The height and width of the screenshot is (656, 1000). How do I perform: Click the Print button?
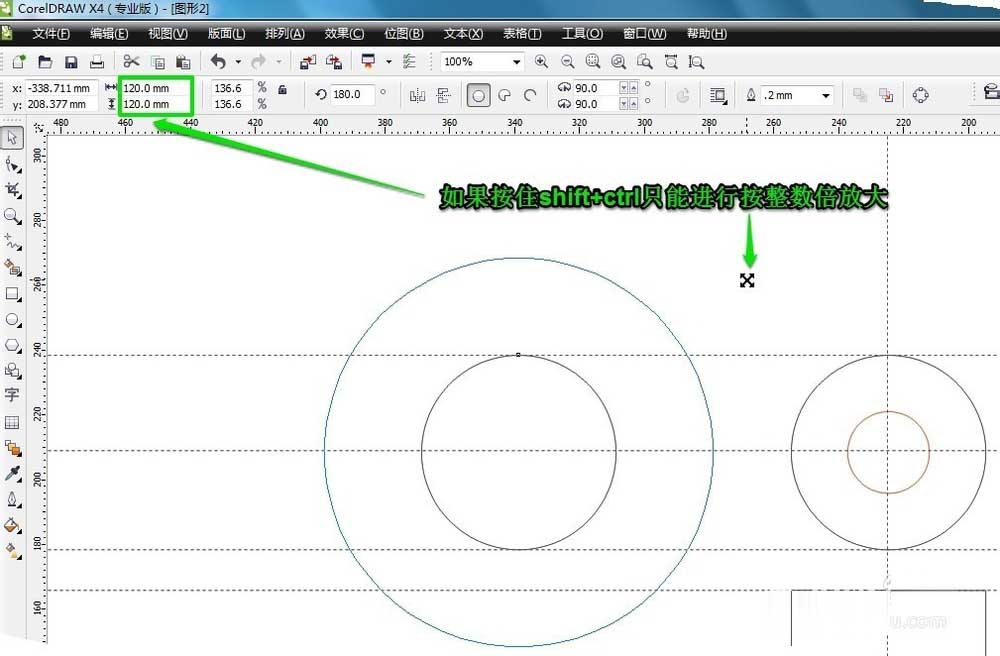click(x=96, y=60)
